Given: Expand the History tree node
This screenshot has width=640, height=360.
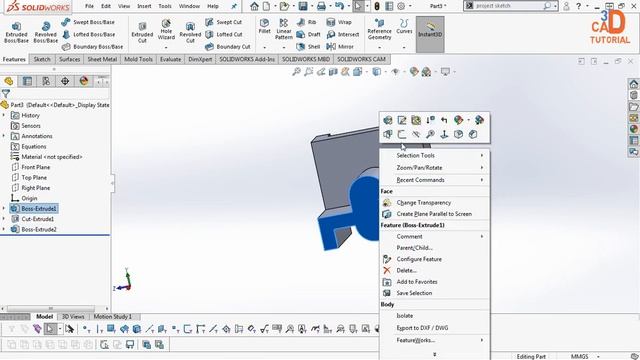Looking at the screenshot, I should [x=4, y=116].
